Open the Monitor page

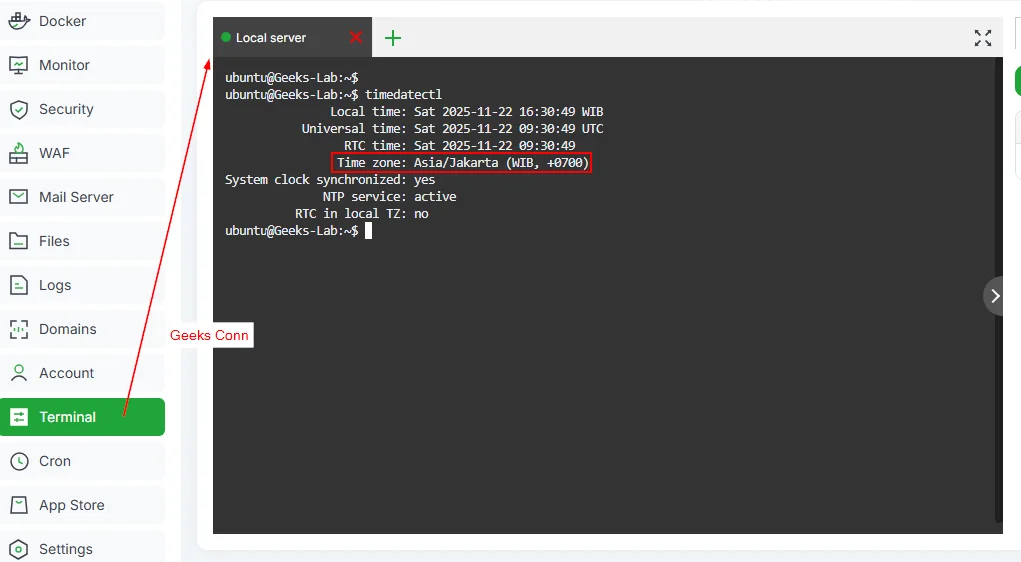[82, 65]
